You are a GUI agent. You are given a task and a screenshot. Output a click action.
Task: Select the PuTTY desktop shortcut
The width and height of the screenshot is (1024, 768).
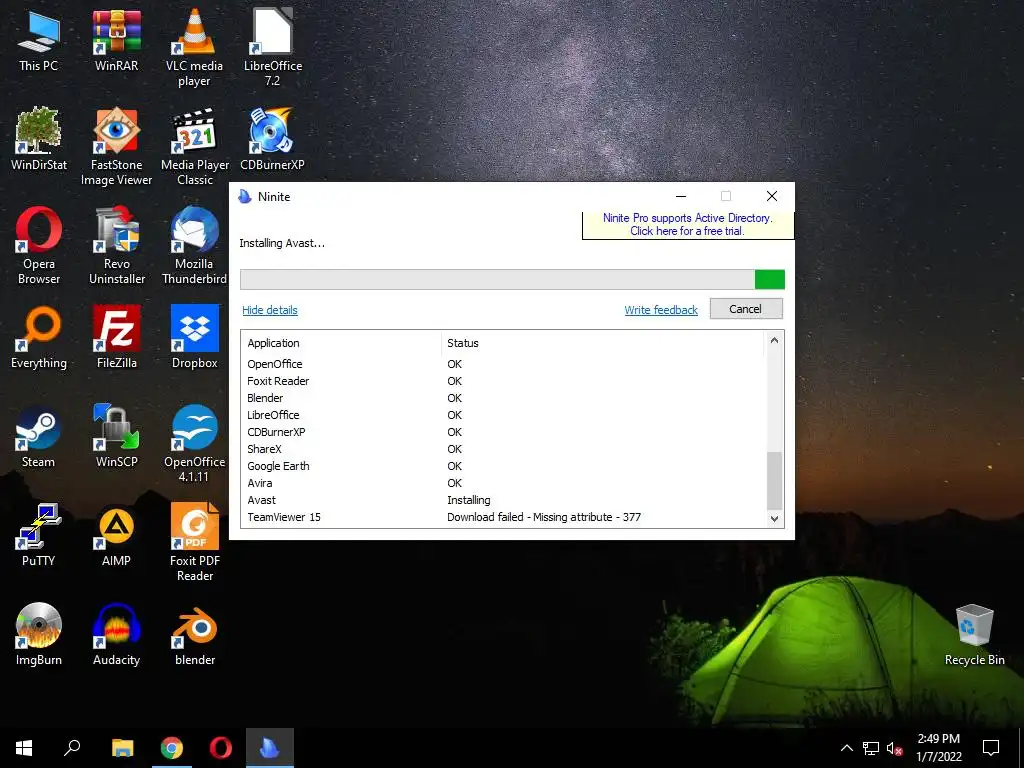(39, 536)
